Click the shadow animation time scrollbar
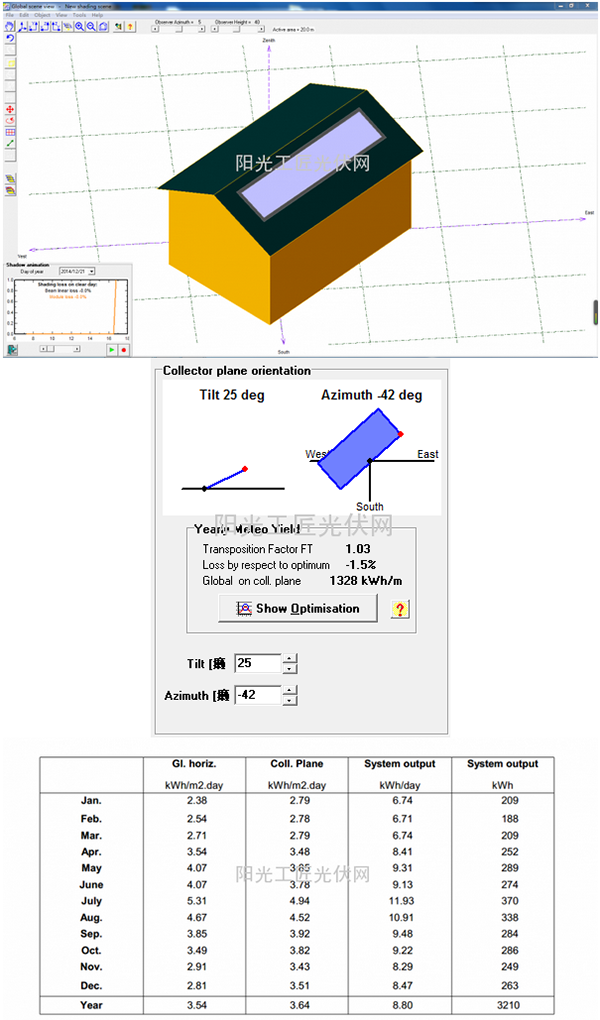 point(60,349)
